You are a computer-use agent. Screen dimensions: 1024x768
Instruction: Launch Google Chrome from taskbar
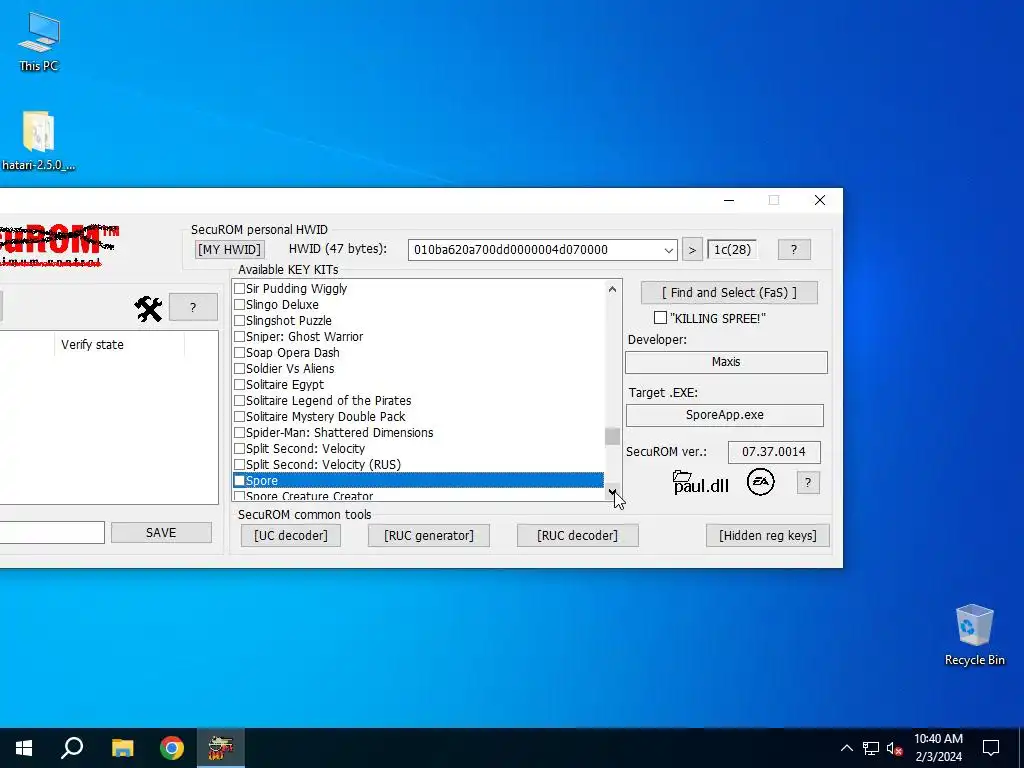(x=172, y=748)
